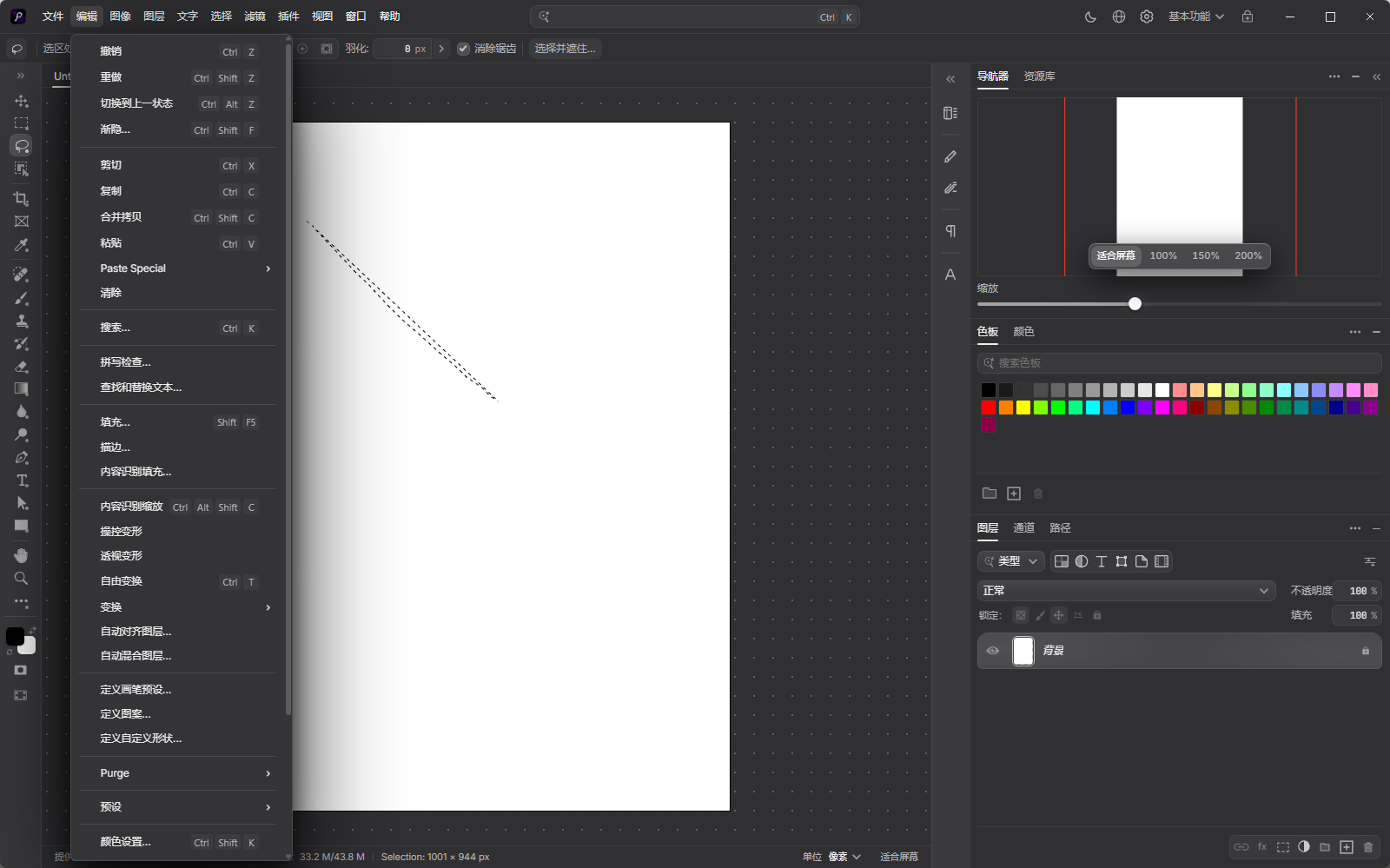Select the Rectangular Marquee tool
This screenshot has height=868, width=1390.
click(22, 123)
